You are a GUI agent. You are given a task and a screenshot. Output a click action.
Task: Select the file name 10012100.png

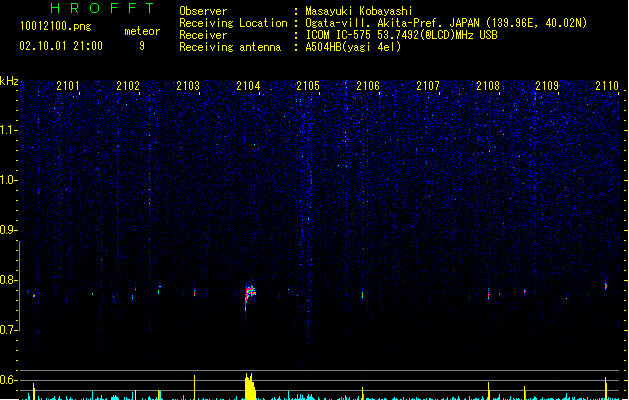pos(56,26)
